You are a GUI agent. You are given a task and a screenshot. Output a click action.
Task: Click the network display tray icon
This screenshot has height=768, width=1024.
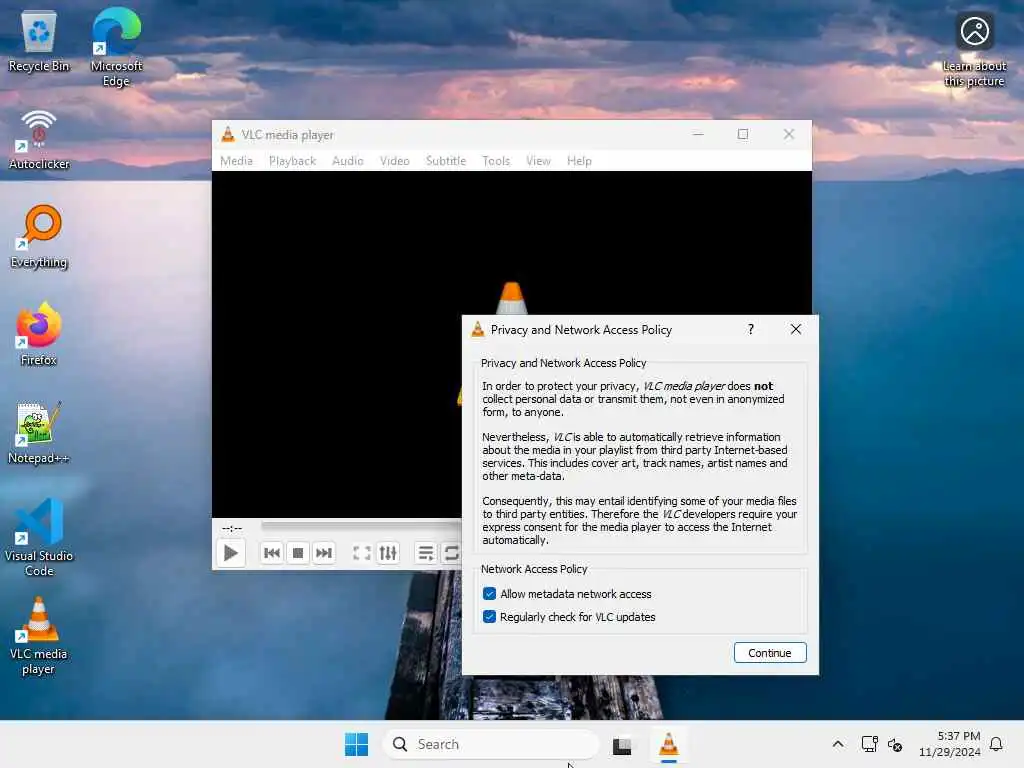tap(869, 744)
